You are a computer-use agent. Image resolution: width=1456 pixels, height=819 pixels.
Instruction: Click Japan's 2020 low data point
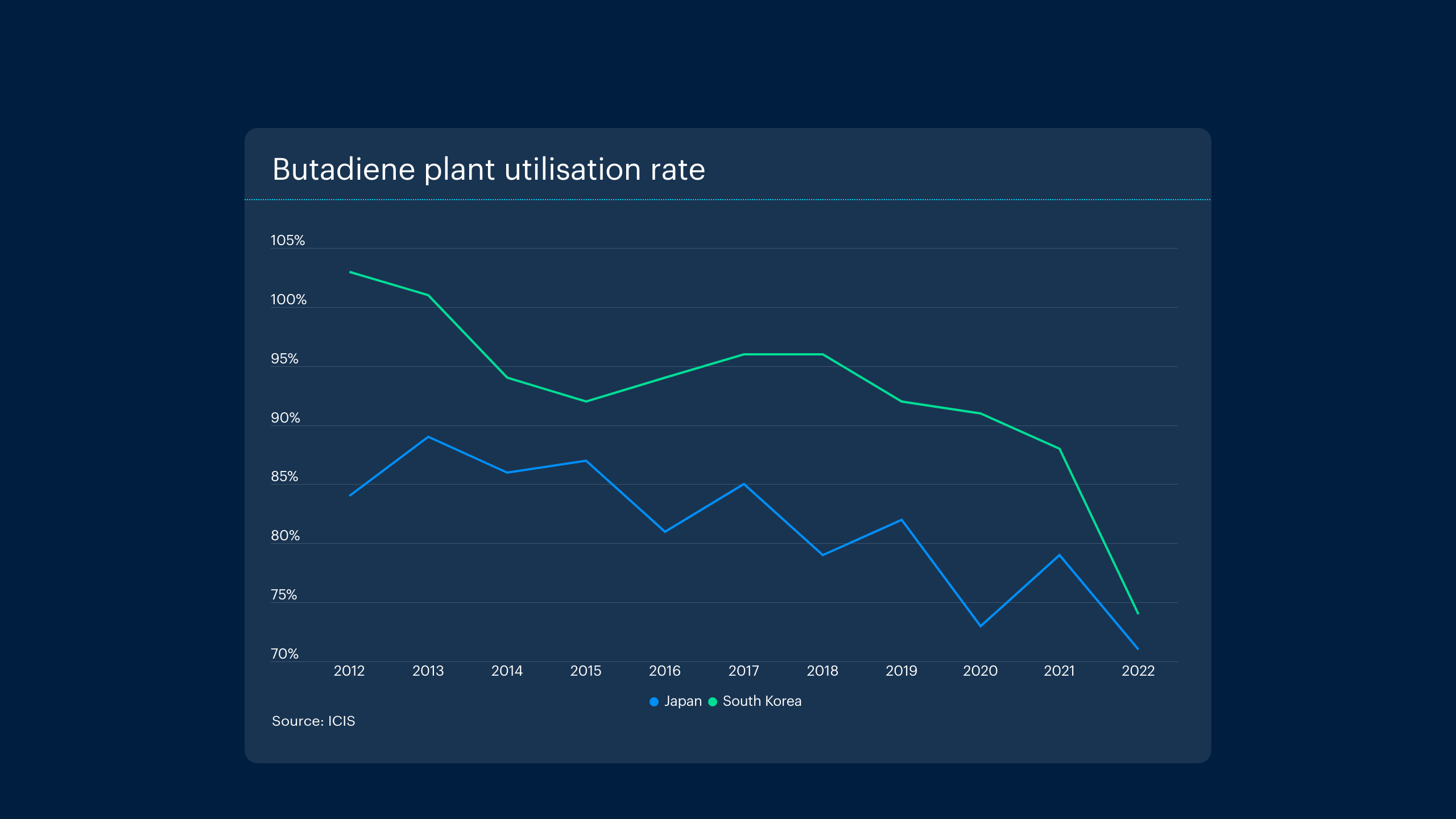[x=981, y=626]
